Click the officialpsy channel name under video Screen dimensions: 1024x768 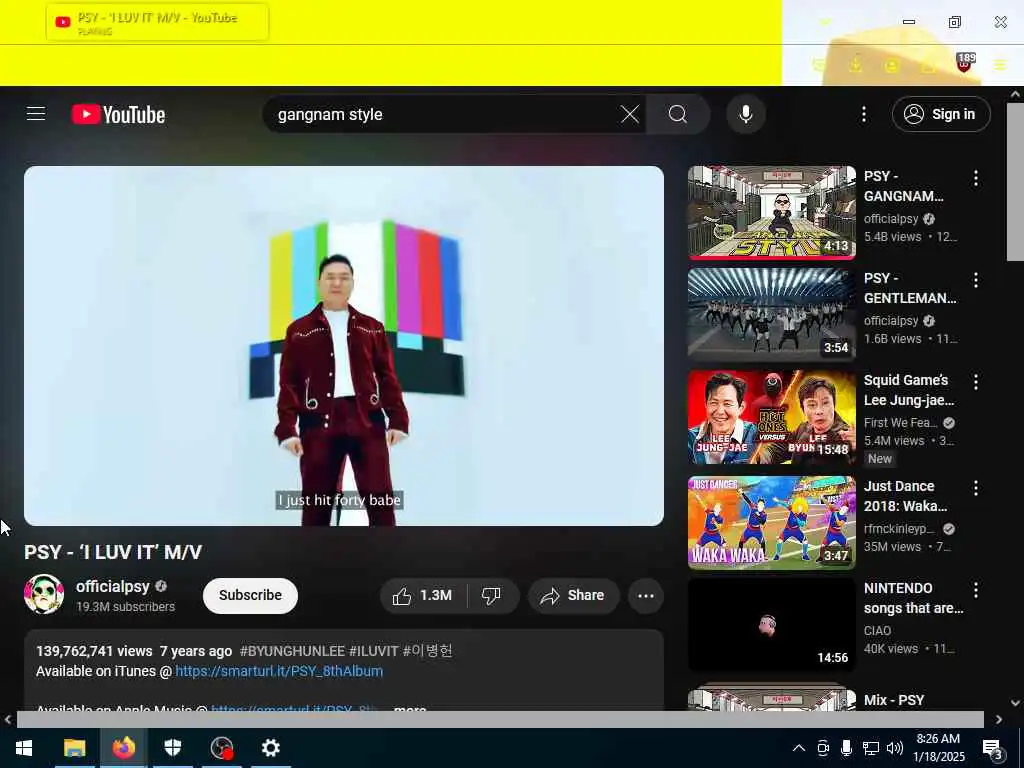pyautogui.click(x=112, y=586)
